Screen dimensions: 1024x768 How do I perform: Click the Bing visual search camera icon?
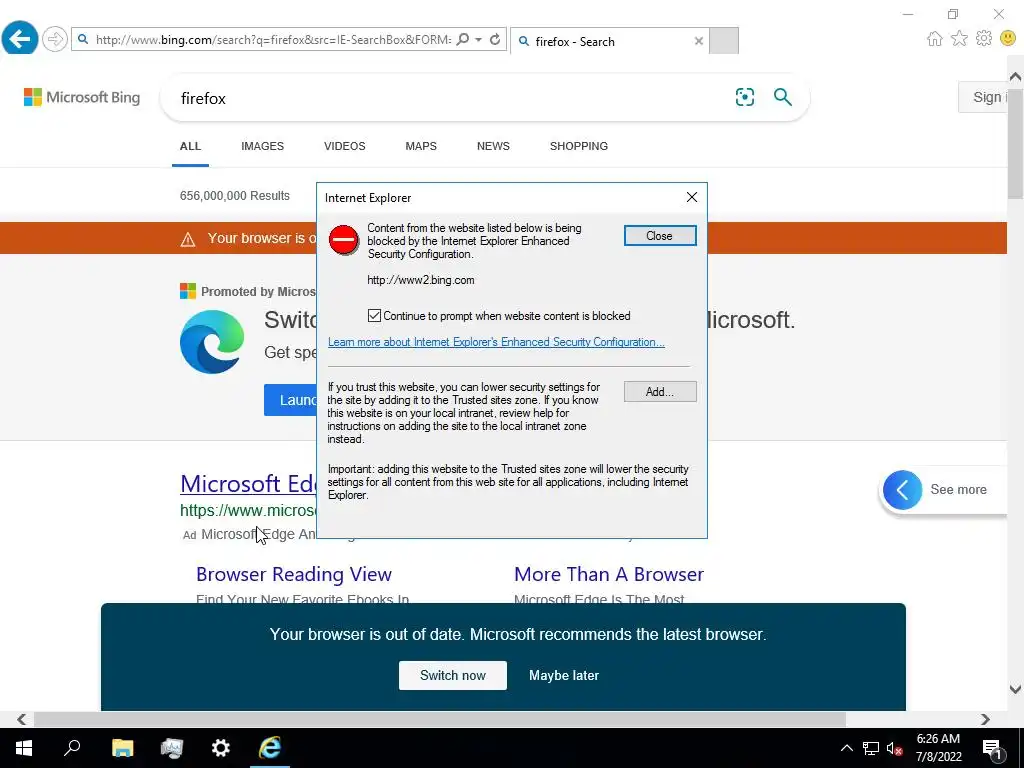[x=744, y=97]
